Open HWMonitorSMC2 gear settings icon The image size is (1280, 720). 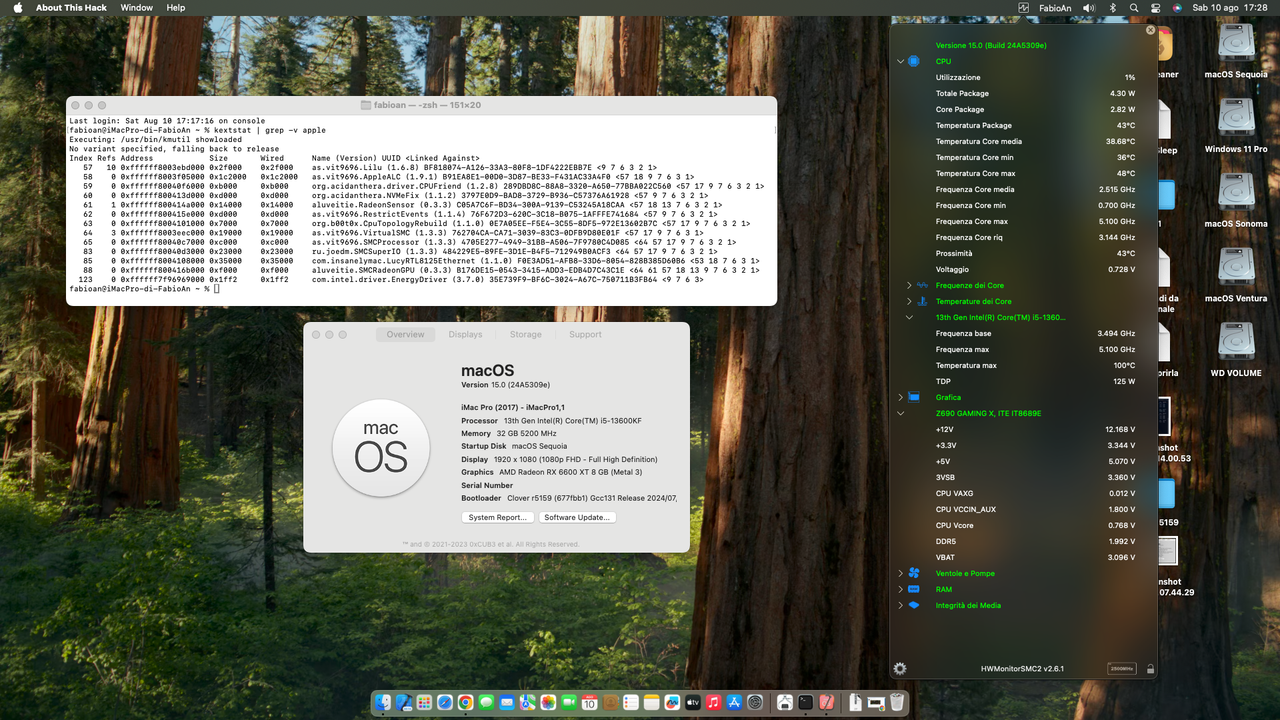(899, 668)
